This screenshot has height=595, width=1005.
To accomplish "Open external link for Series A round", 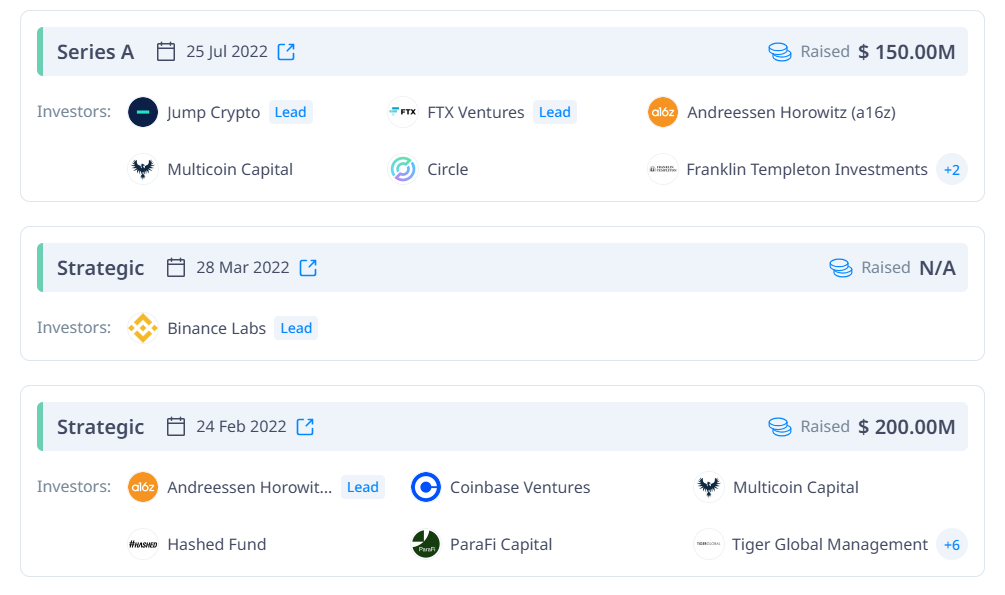I will pos(286,52).
